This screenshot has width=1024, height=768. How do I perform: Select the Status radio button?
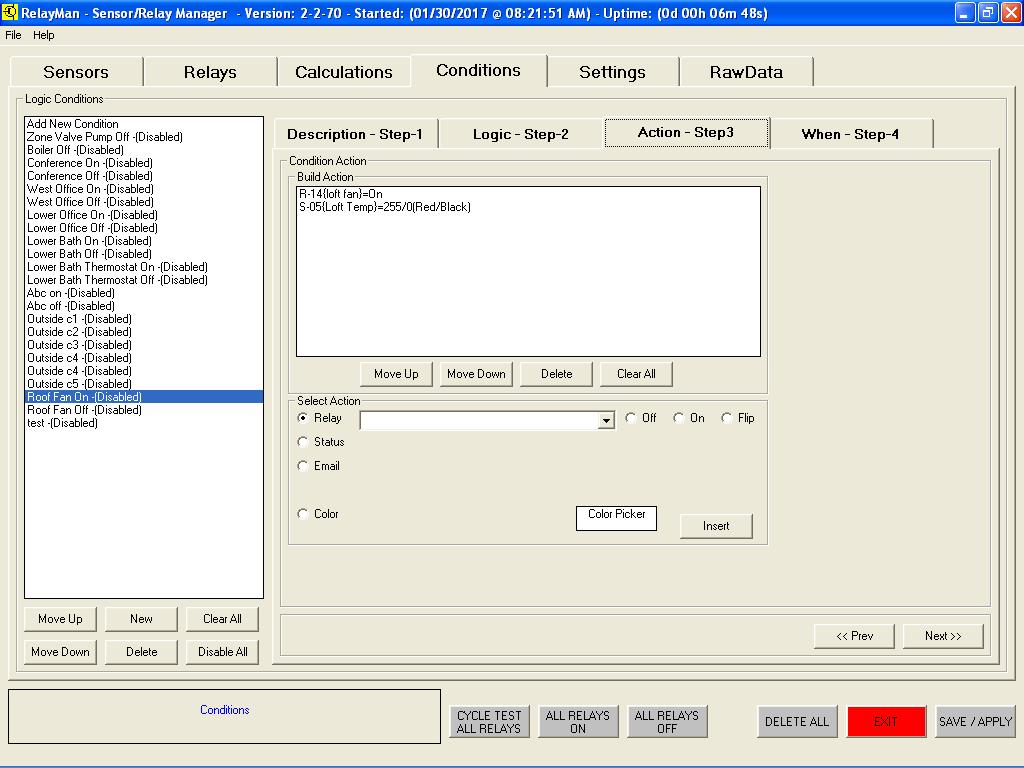point(303,442)
